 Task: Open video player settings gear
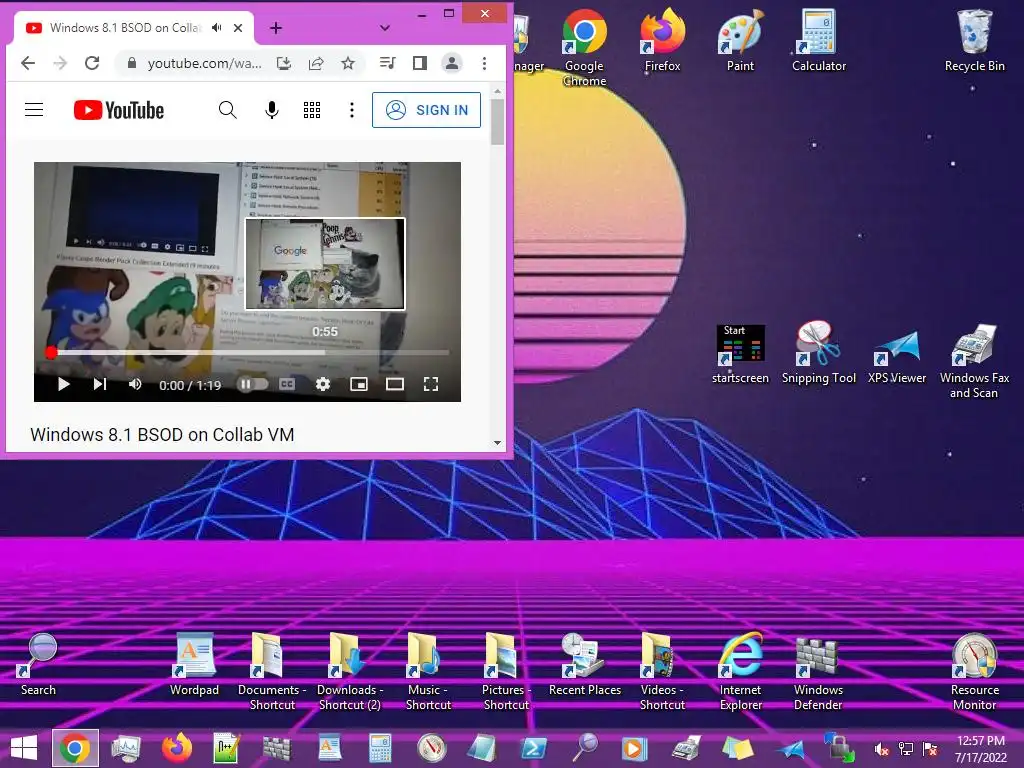tap(323, 385)
